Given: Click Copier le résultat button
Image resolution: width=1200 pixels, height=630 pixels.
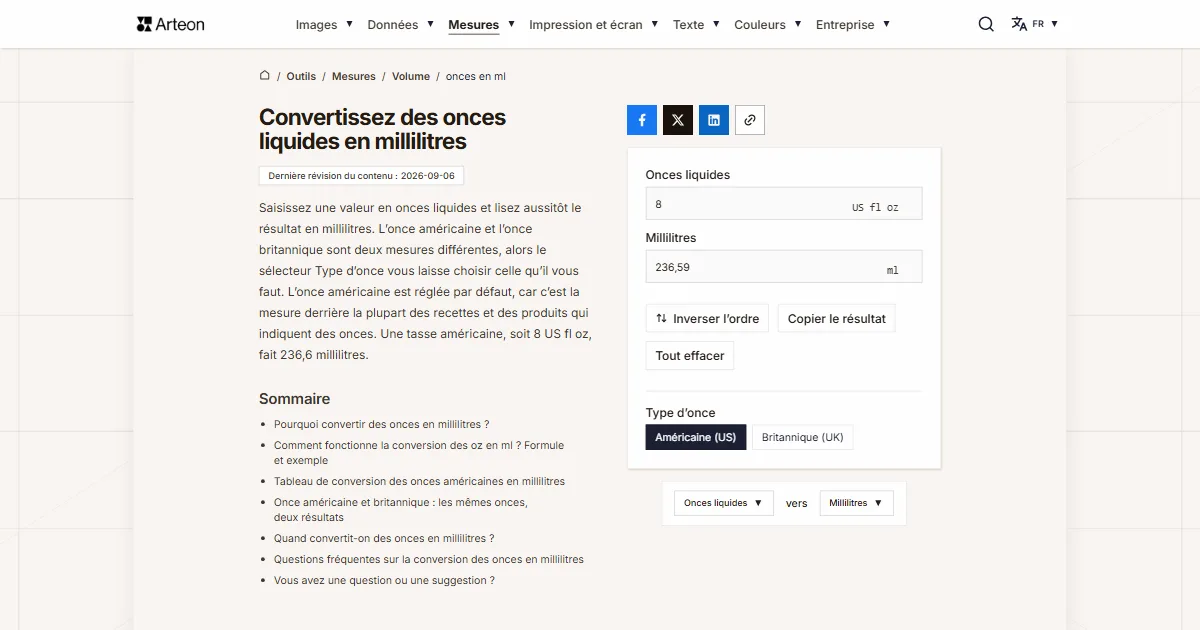Looking at the screenshot, I should pyautogui.click(x=836, y=319).
